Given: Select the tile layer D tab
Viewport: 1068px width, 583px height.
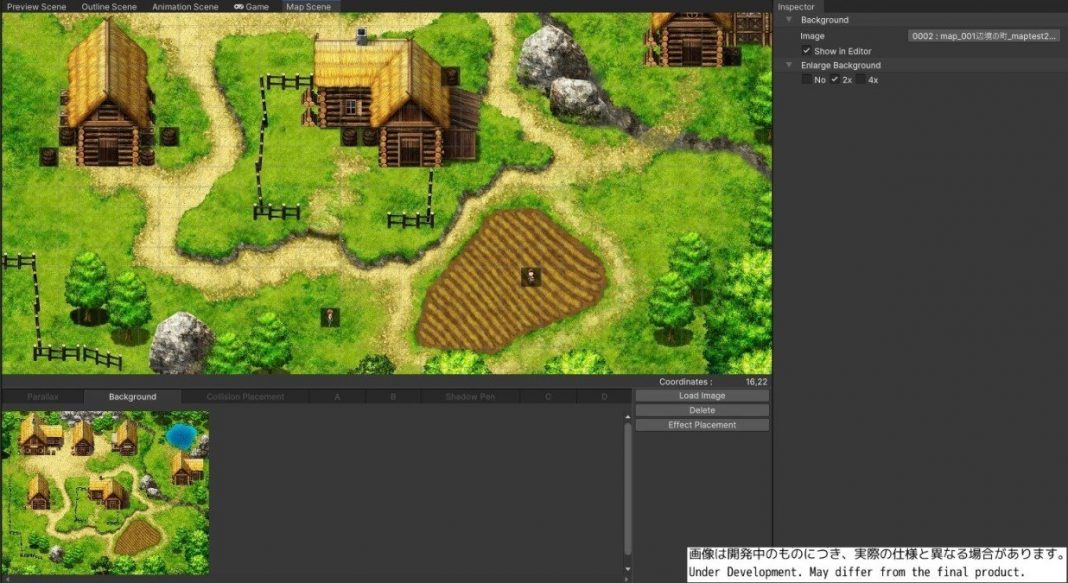Looking at the screenshot, I should pos(604,396).
